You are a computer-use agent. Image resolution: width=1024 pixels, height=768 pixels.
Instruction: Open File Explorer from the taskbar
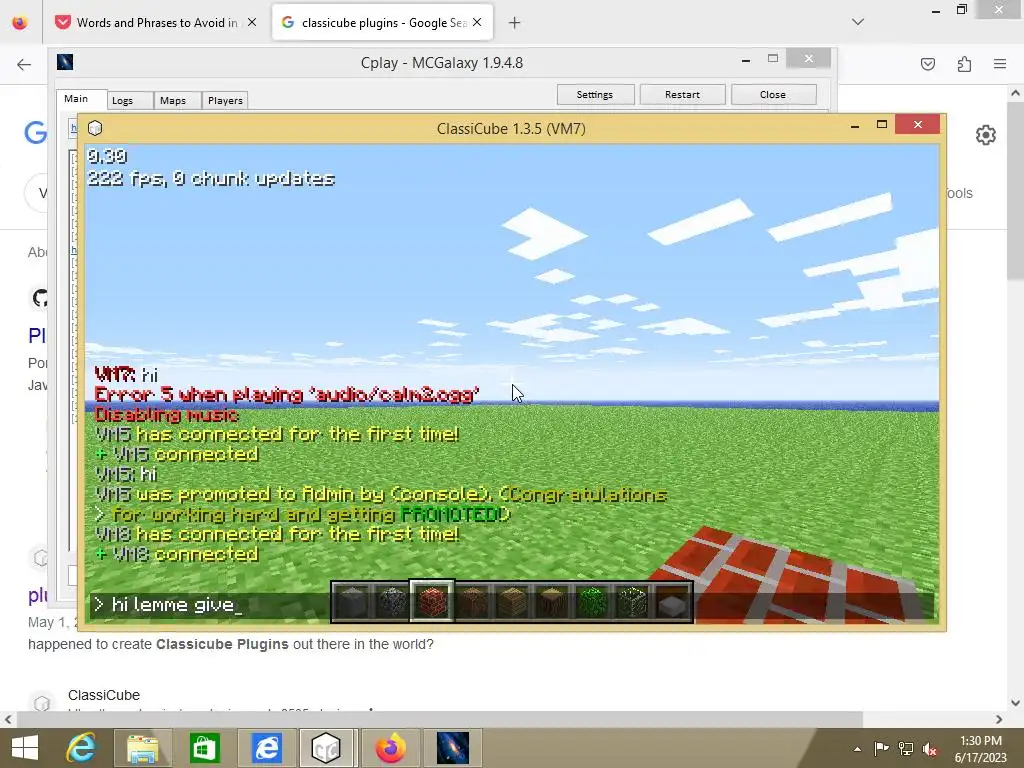[143, 748]
